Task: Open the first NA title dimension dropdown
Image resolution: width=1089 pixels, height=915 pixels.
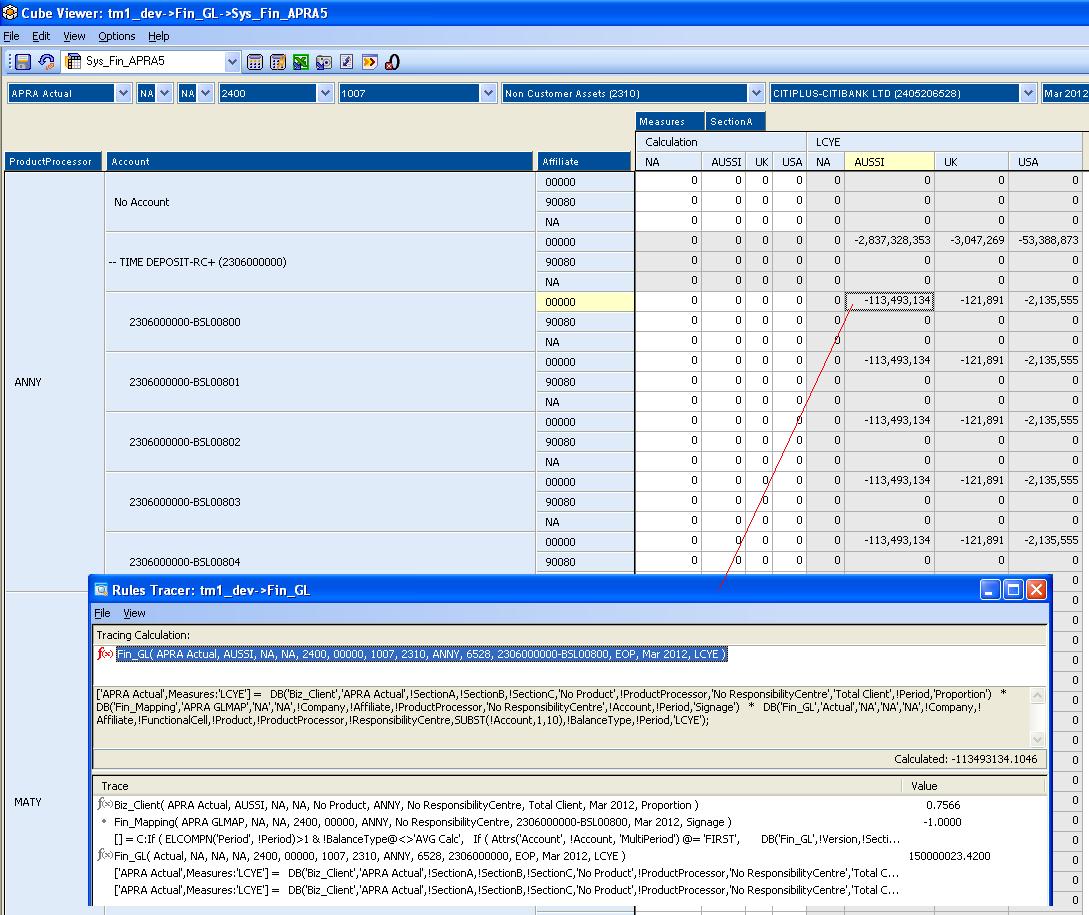Action: pos(165,93)
